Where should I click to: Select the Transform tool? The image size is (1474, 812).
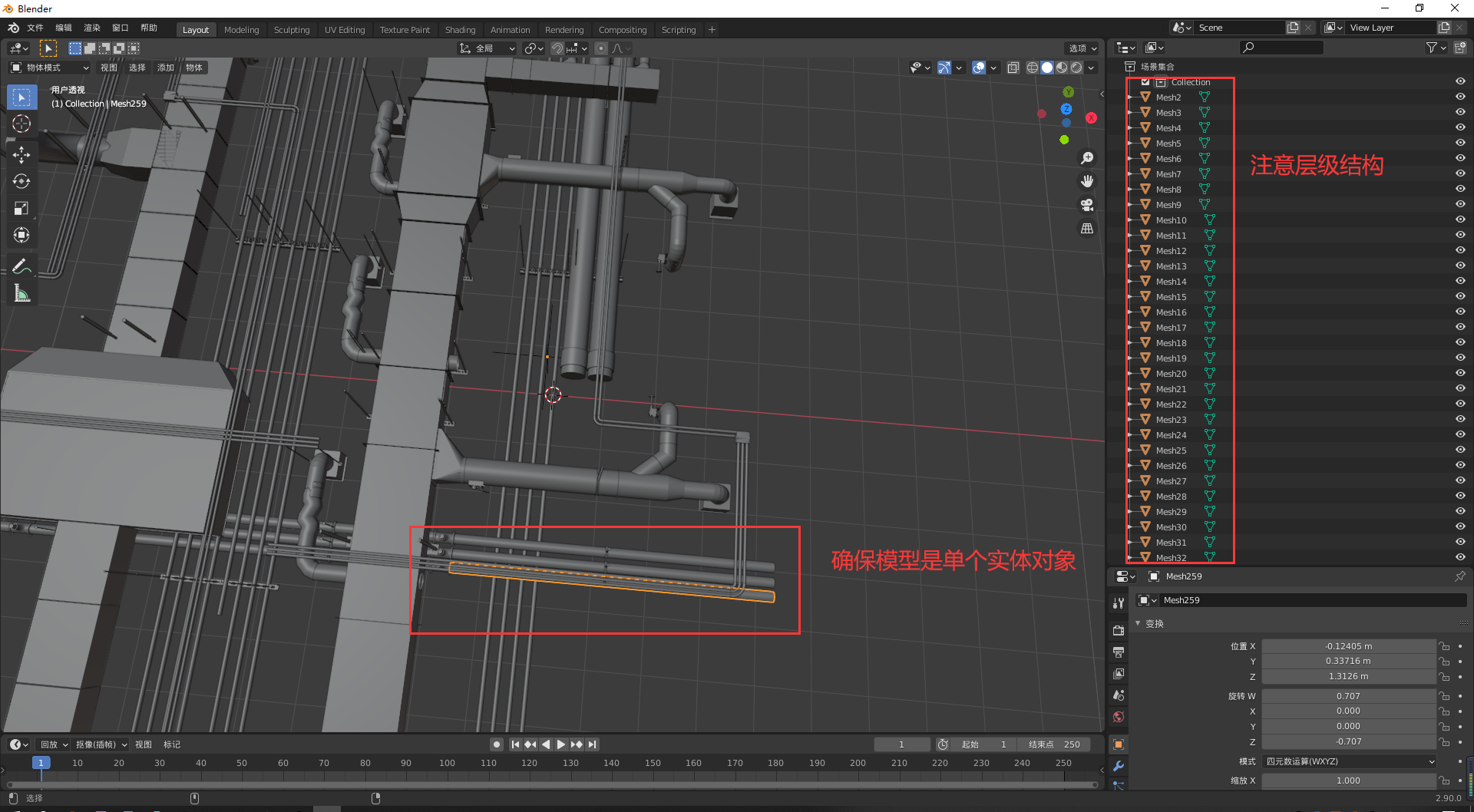(21, 235)
